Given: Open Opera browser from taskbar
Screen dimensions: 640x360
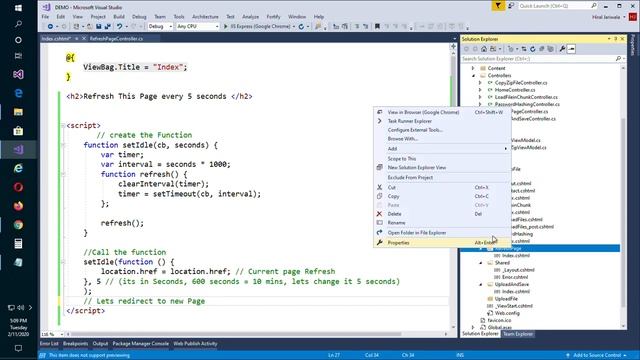Looking at the screenshot, I should pos(18,187).
